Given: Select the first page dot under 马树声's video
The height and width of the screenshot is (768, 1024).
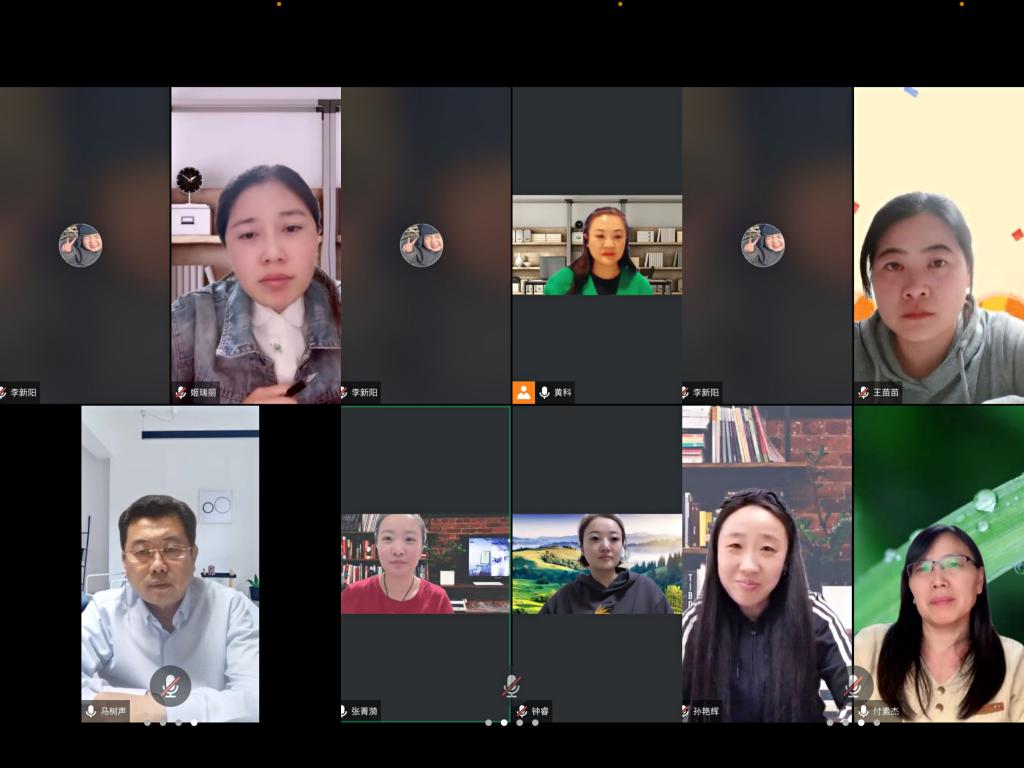Looking at the screenshot, I should click(148, 723).
